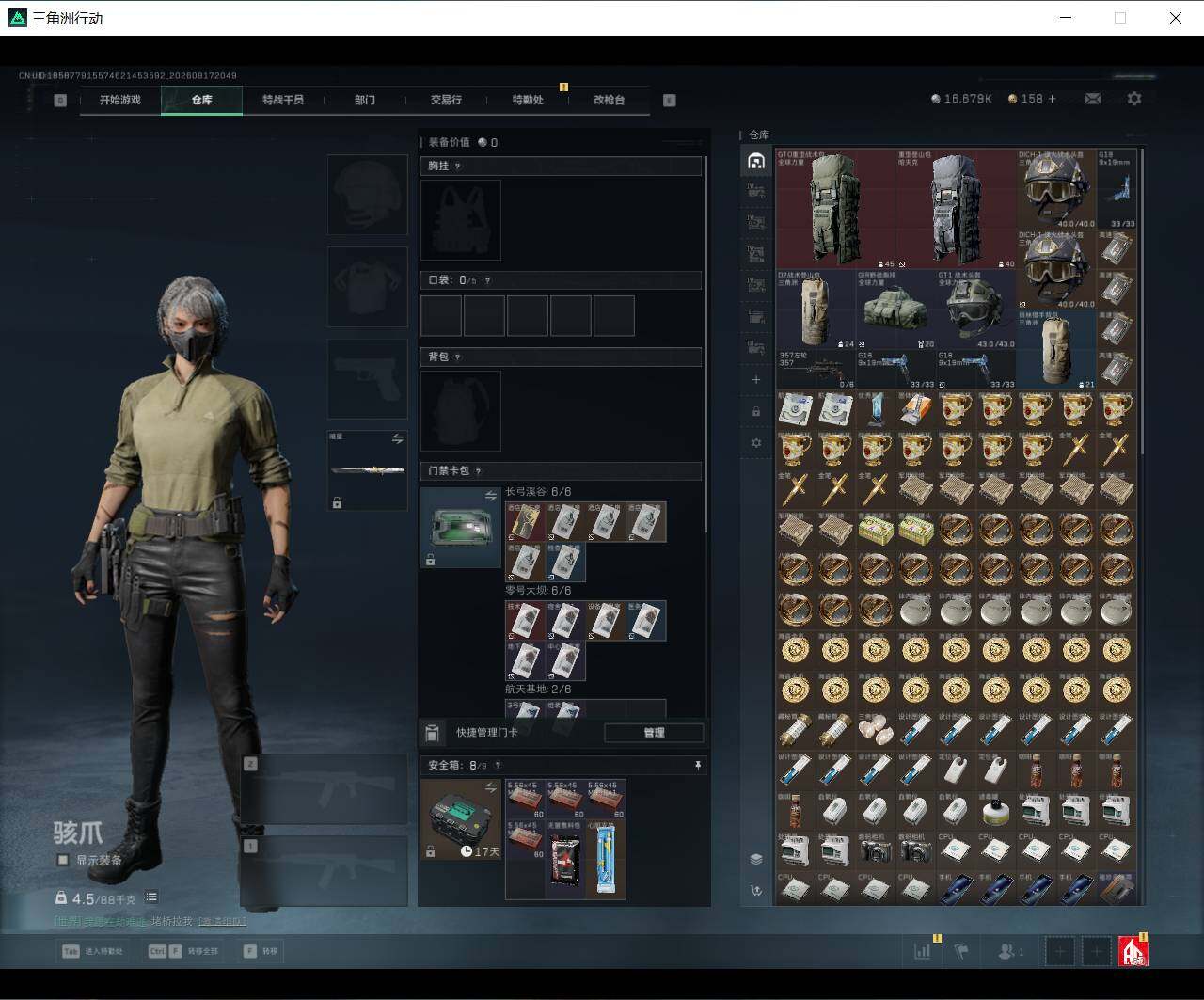Image resolution: width=1204 pixels, height=1000 pixels.
Task: Select the GT1 战术头盔 item
Action: [976, 310]
